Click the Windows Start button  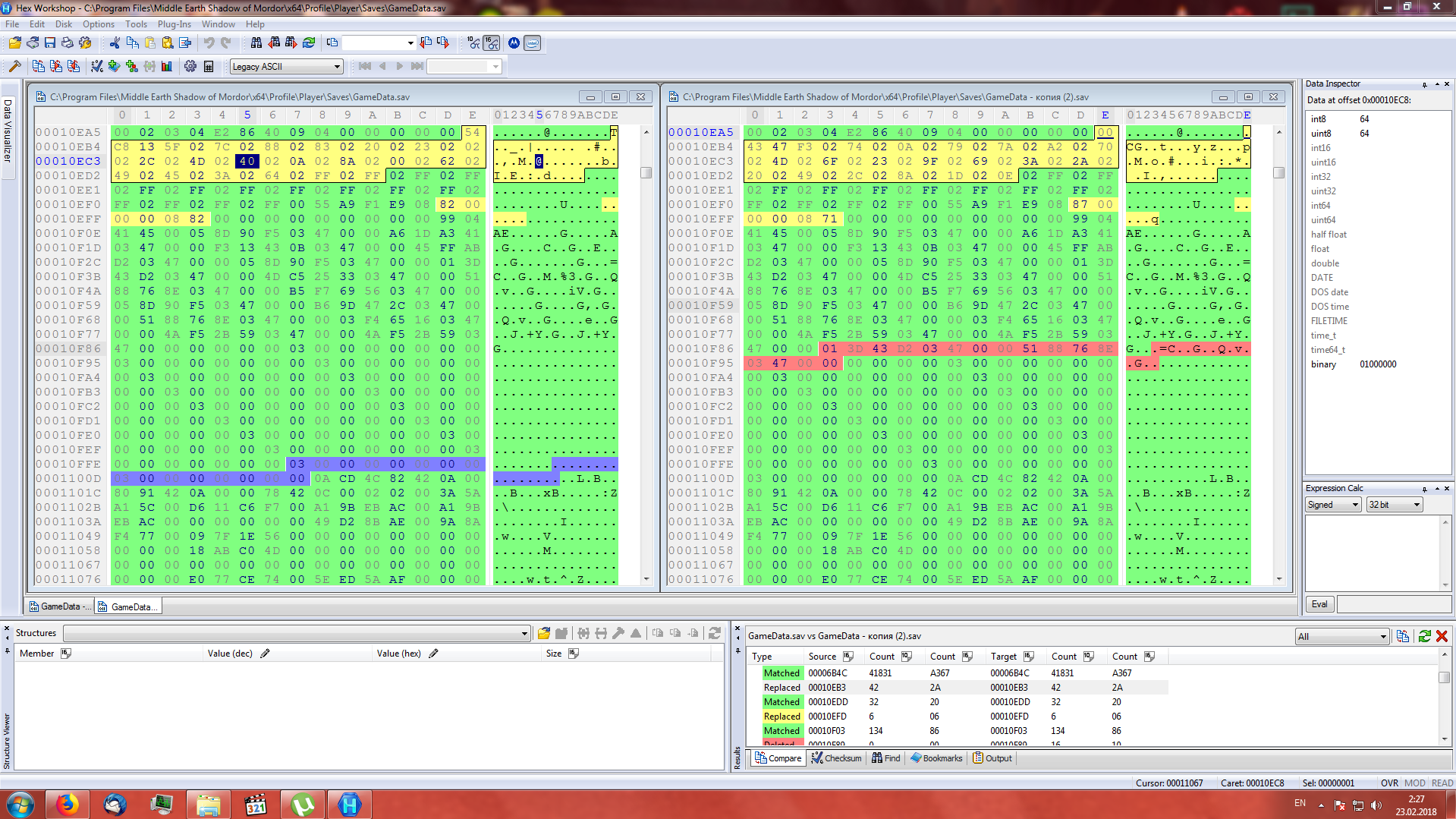[20, 805]
